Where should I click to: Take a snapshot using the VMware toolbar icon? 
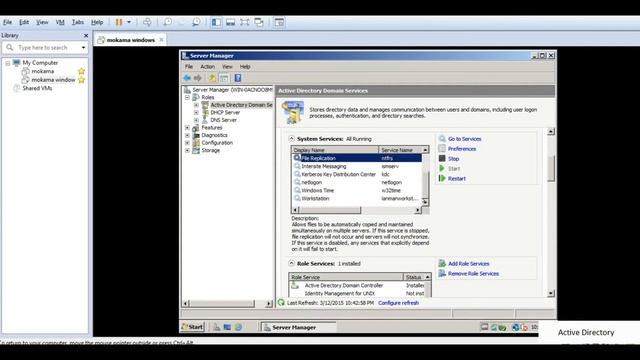[x=168, y=22]
